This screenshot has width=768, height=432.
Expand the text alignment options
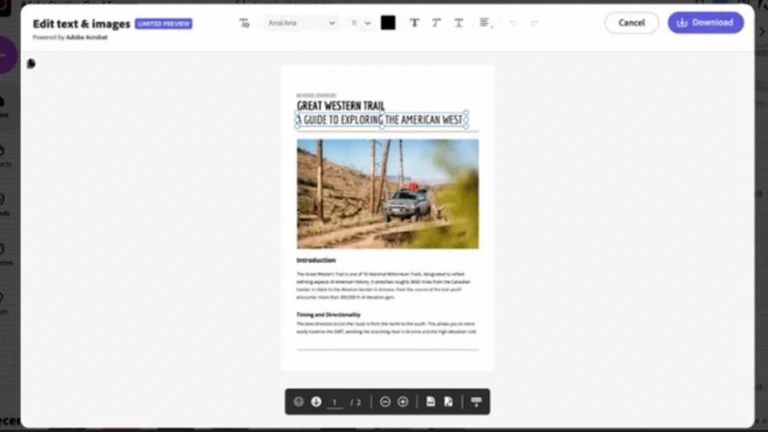tap(485, 23)
